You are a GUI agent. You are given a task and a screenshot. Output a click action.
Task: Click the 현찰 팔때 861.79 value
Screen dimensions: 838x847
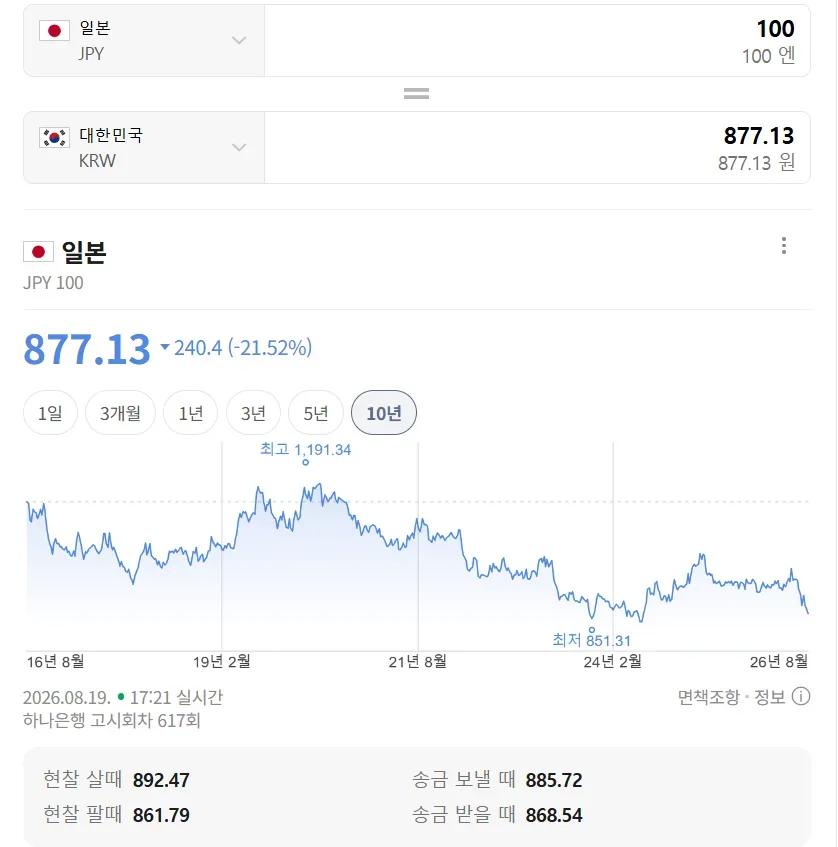[161, 815]
